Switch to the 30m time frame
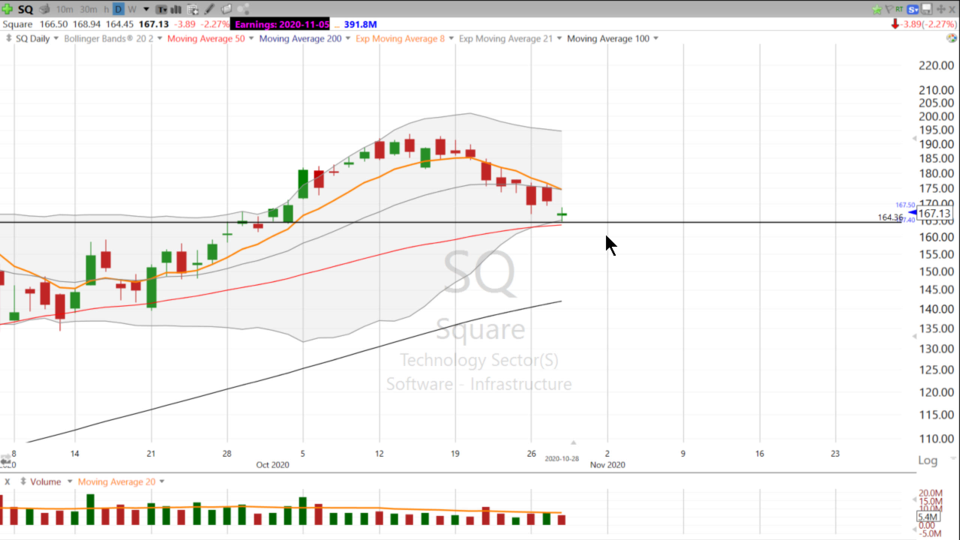960x540 pixels. tap(89, 9)
